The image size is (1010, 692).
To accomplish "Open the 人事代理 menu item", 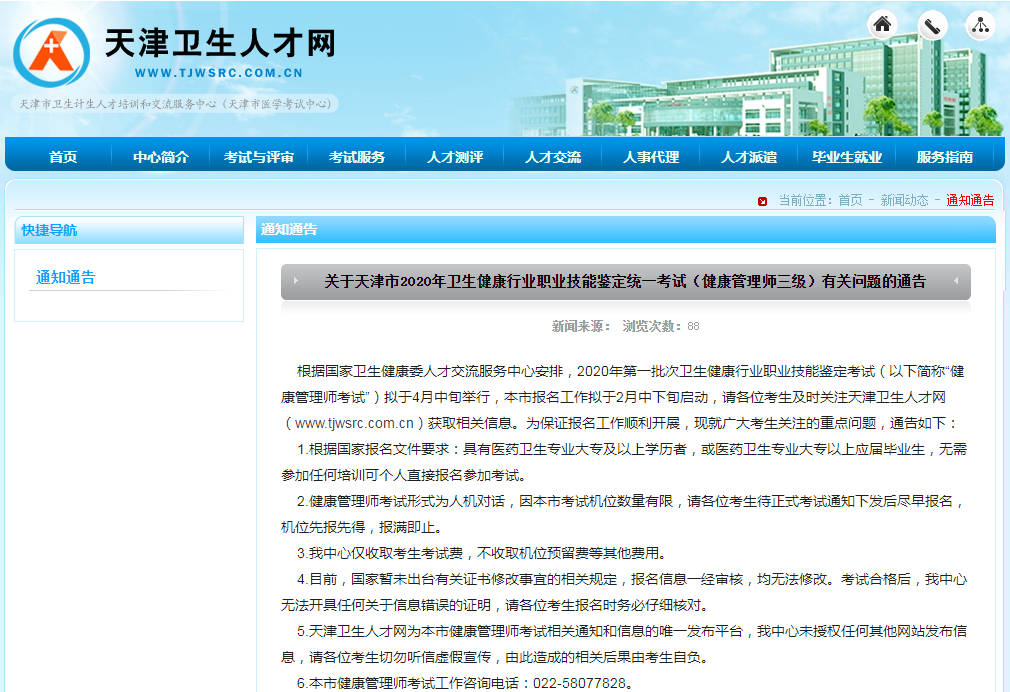I will (651, 157).
